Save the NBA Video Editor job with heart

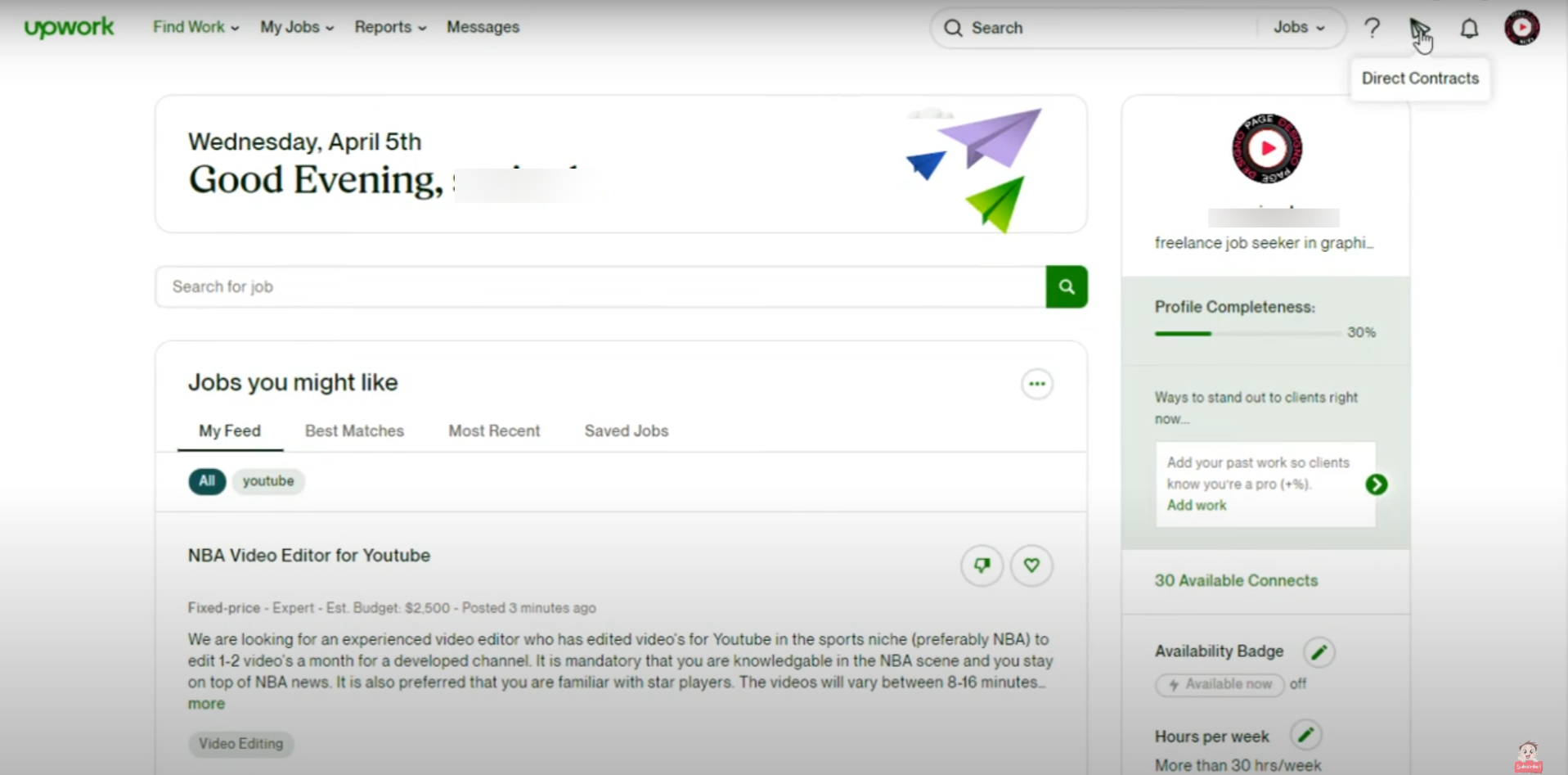point(1031,565)
